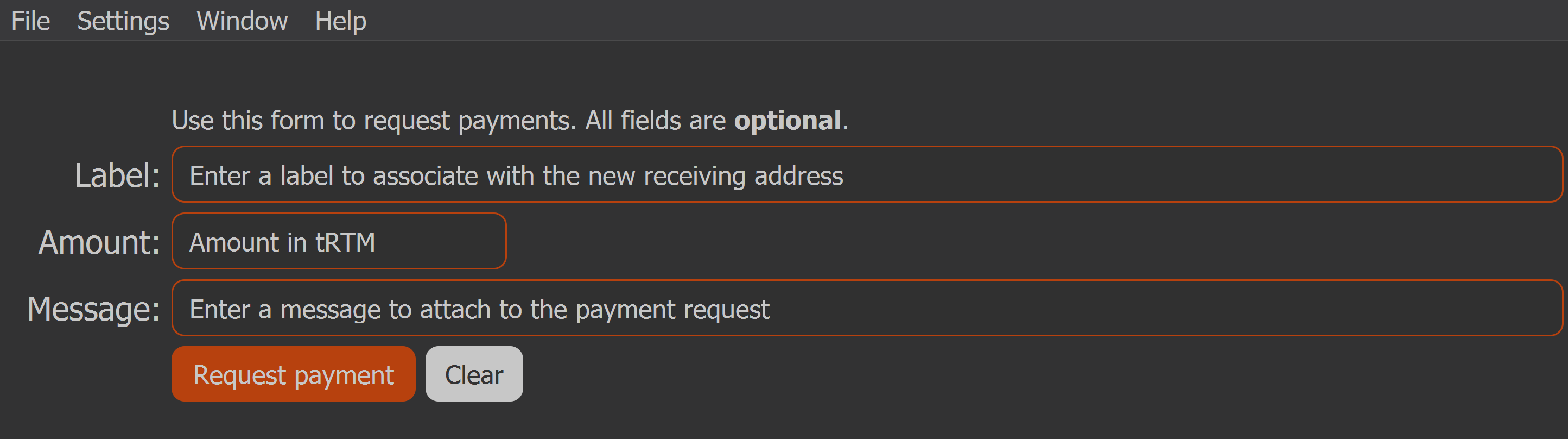The height and width of the screenshot is (439, 1568).
Task: Click the bold "optional" word
Action: coord(788,120)
